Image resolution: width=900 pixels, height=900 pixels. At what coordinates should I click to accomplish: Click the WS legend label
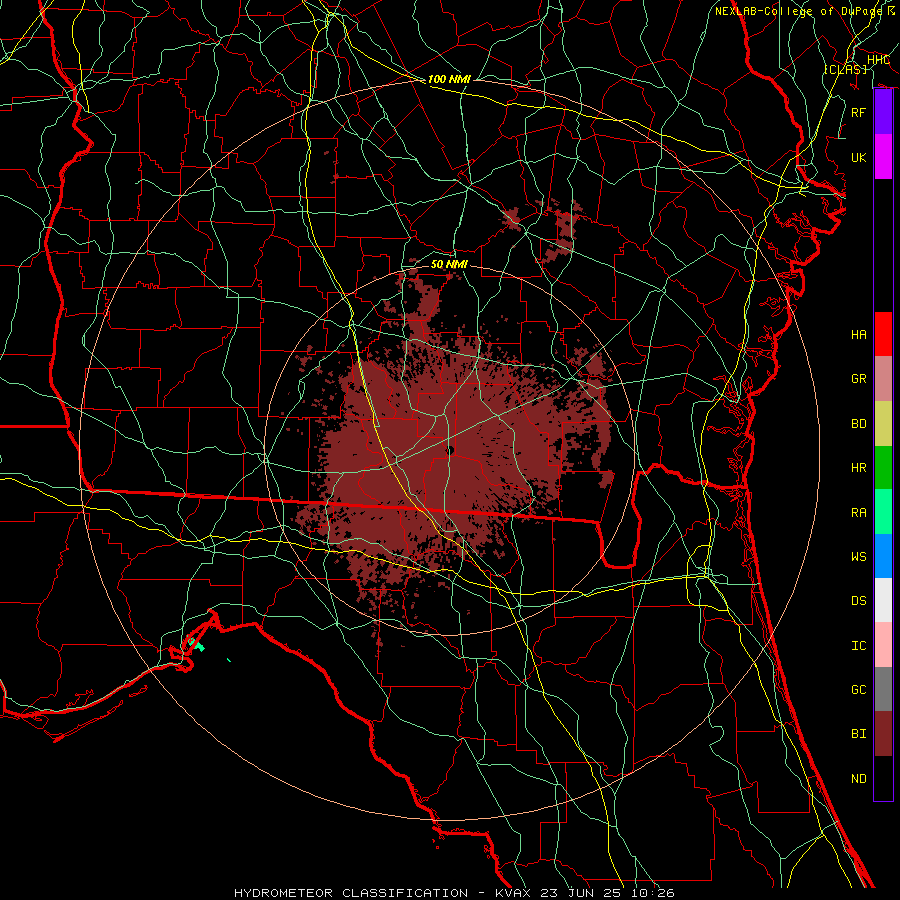coord(859,557)
